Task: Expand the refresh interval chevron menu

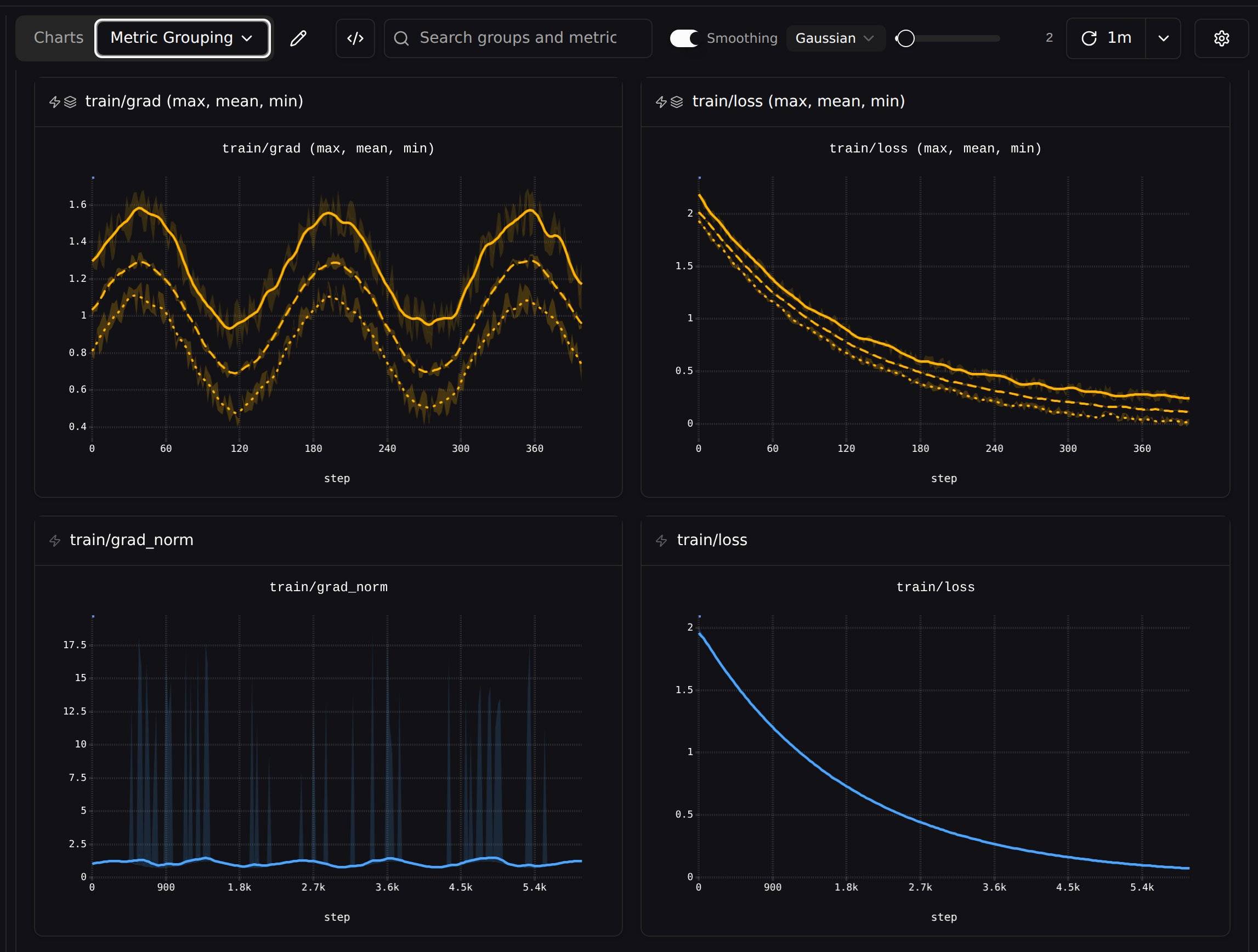Action: [1163, 38]
